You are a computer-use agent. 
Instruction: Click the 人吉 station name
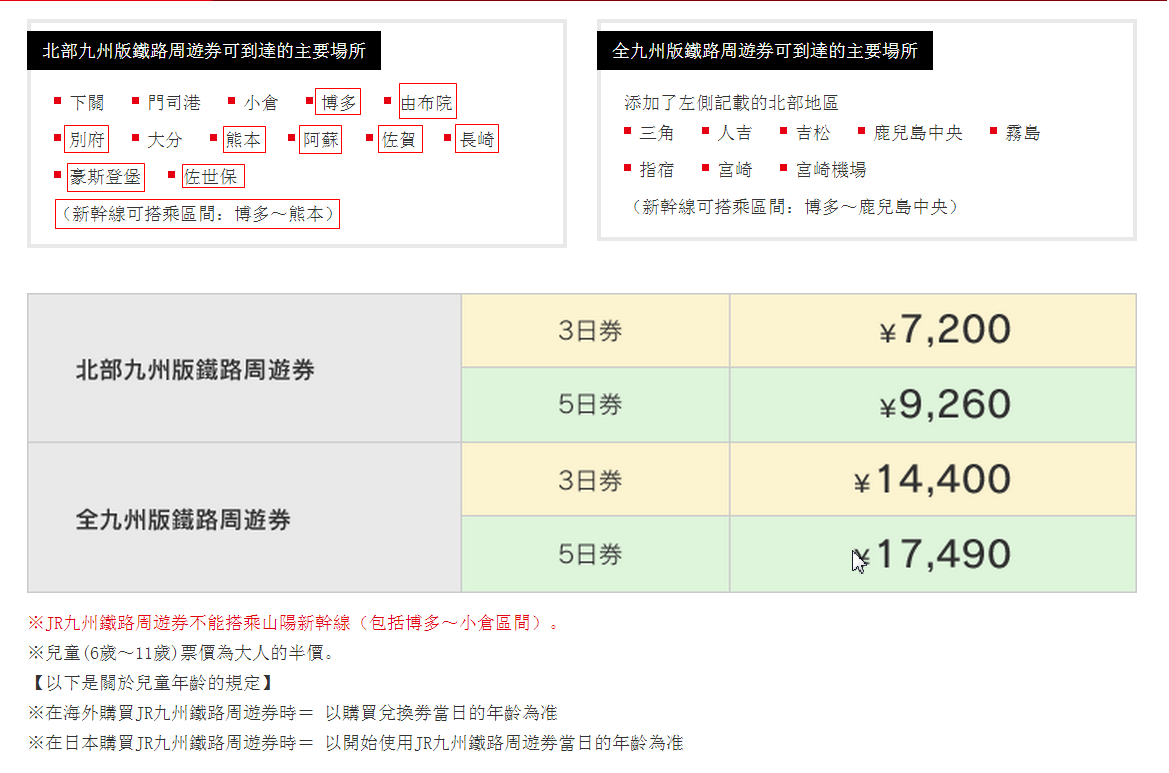[734, 133]
